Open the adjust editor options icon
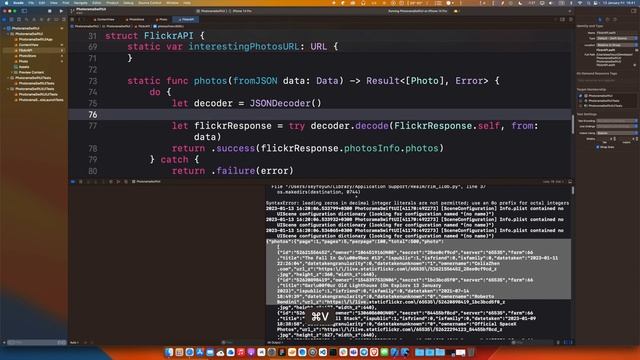Image resolution: width=640 pixels, height=360 pixels. click(562, 19)
